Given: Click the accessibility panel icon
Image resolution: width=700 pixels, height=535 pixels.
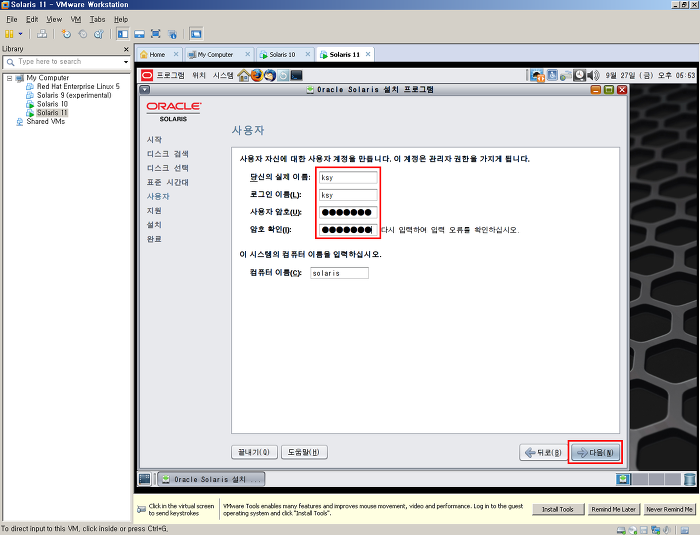Looking at the screenshot, I should [x=552, y=75].
